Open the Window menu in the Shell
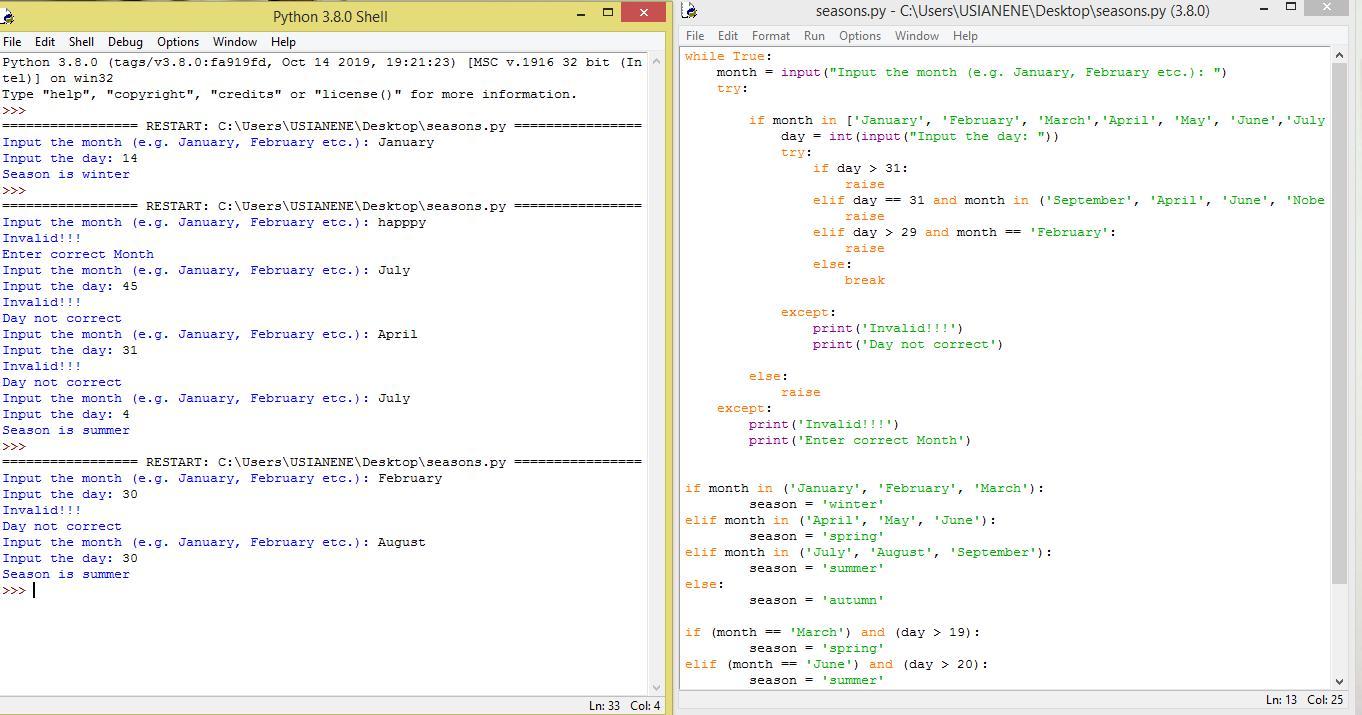This screenshot has width=1362, height=715. (x=234, y=42)
